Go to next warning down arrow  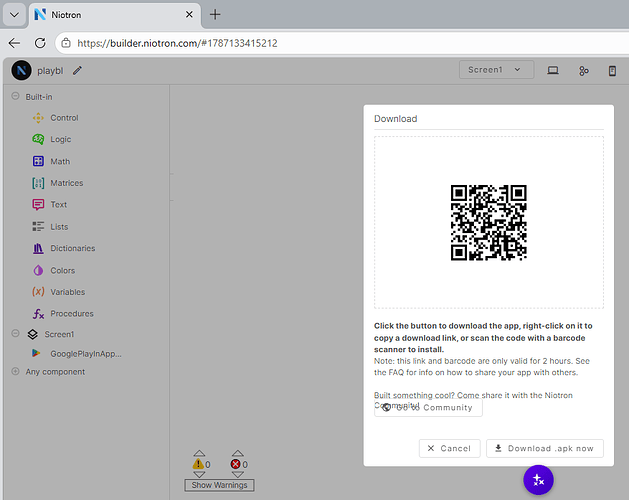point(199,475)
